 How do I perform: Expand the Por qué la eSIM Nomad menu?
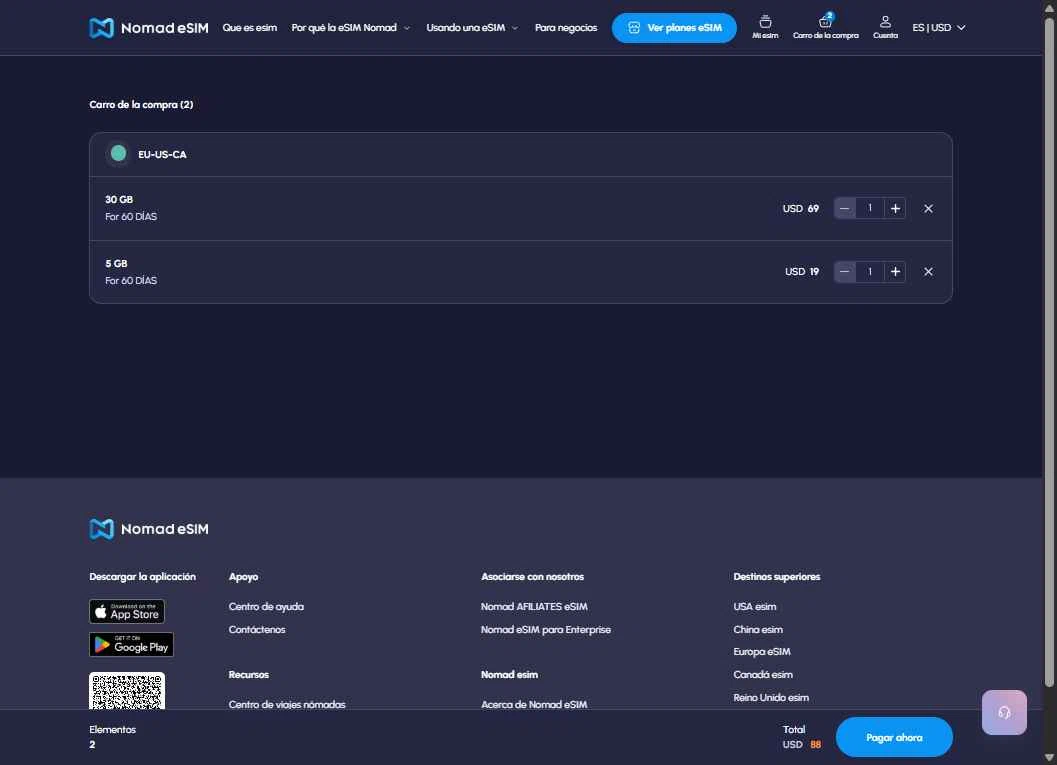[350, 28]
